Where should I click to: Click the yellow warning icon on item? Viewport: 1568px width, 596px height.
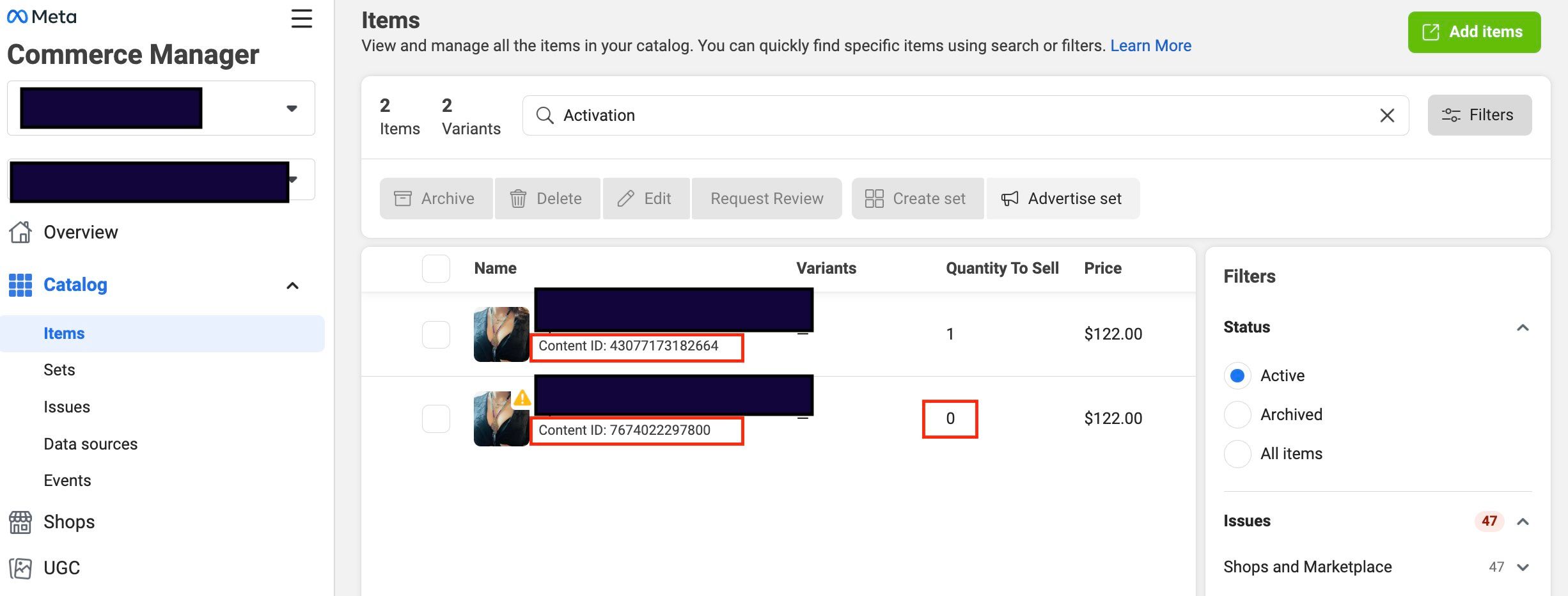(x=522, y=398)
